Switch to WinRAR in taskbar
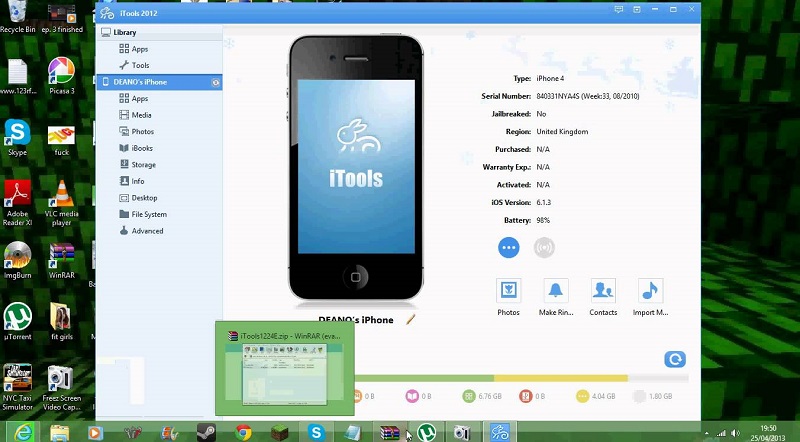 [390, 432]
